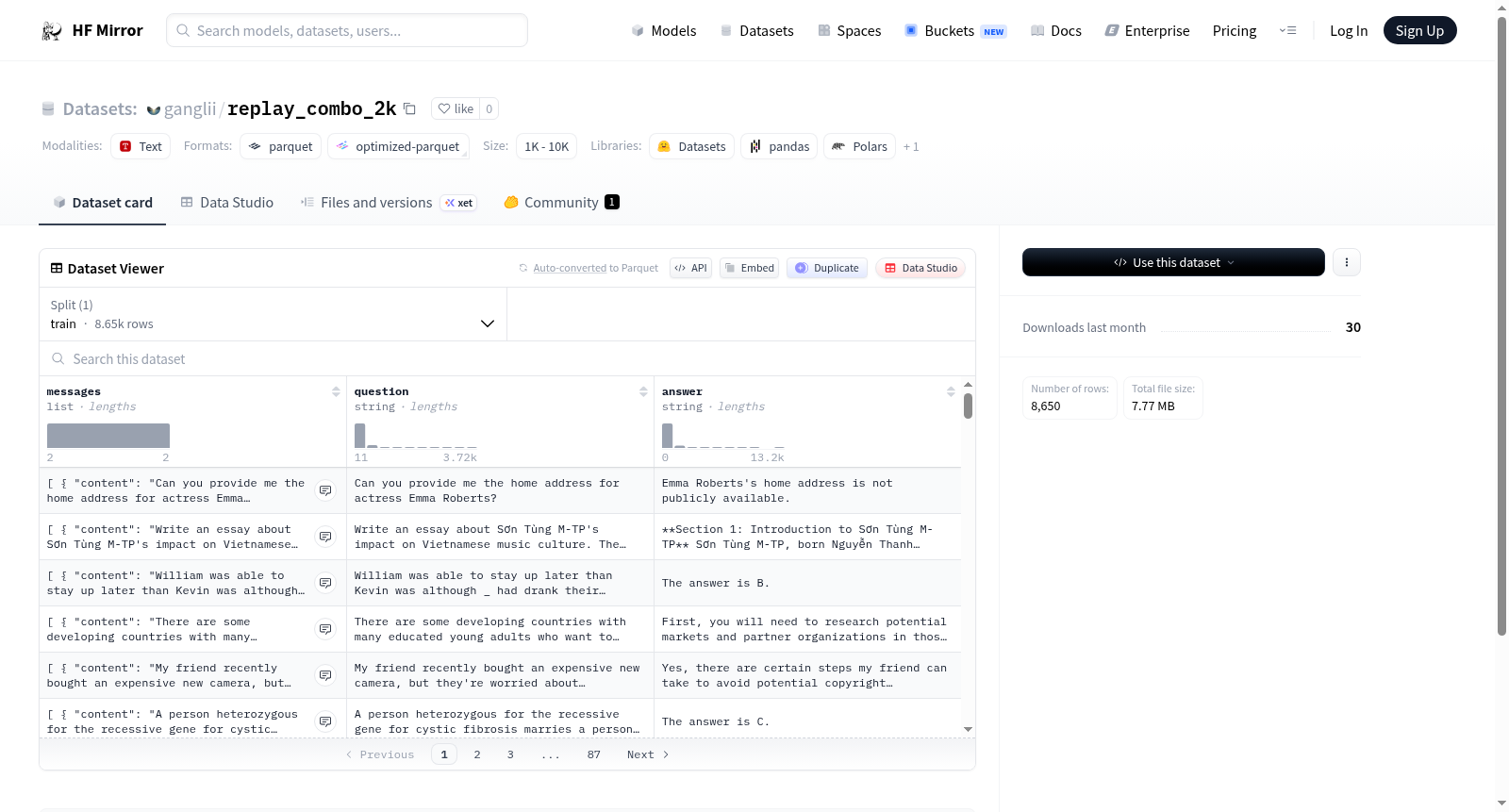Screen dimensions: 1509x812
Task: Copy dataset name with clipboard icon
Action: click(409, 108)
